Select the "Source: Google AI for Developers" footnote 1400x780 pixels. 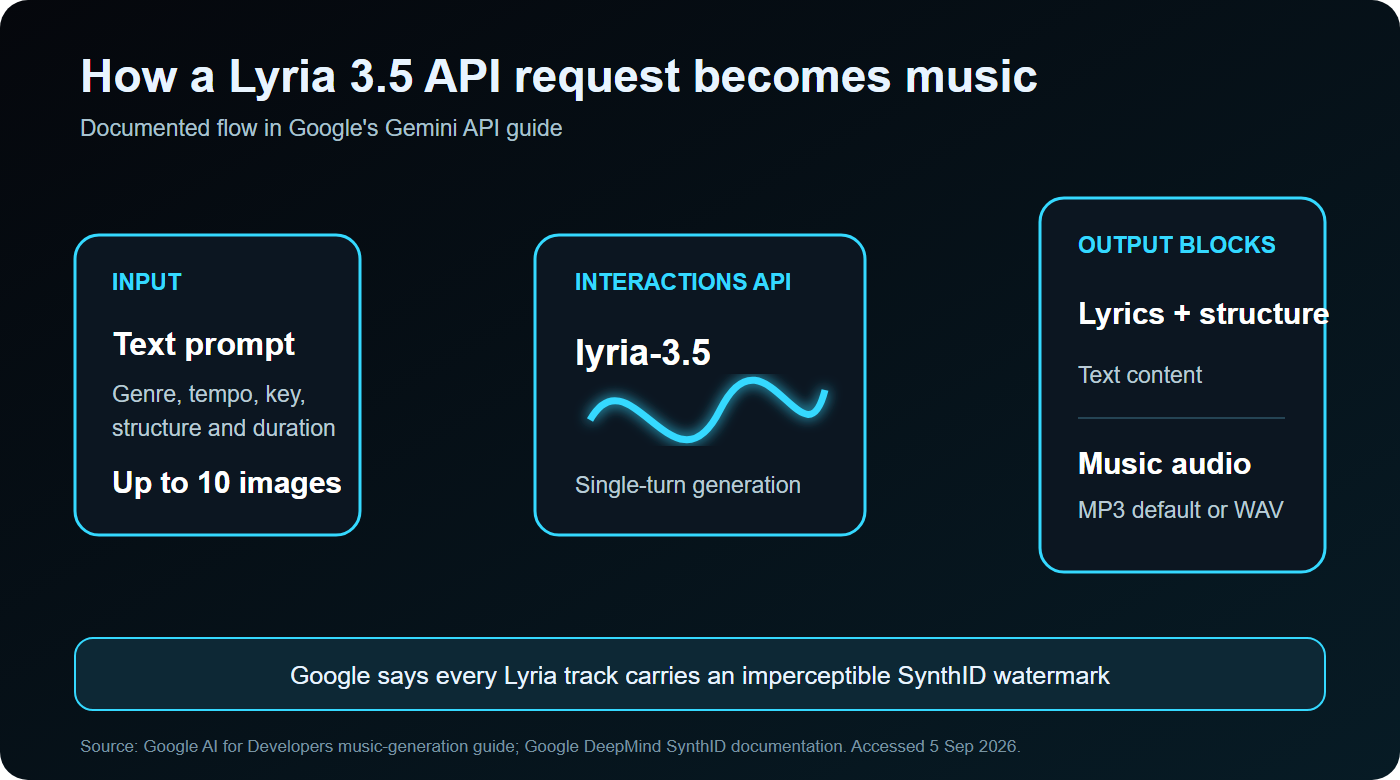(x=552, y=747)
